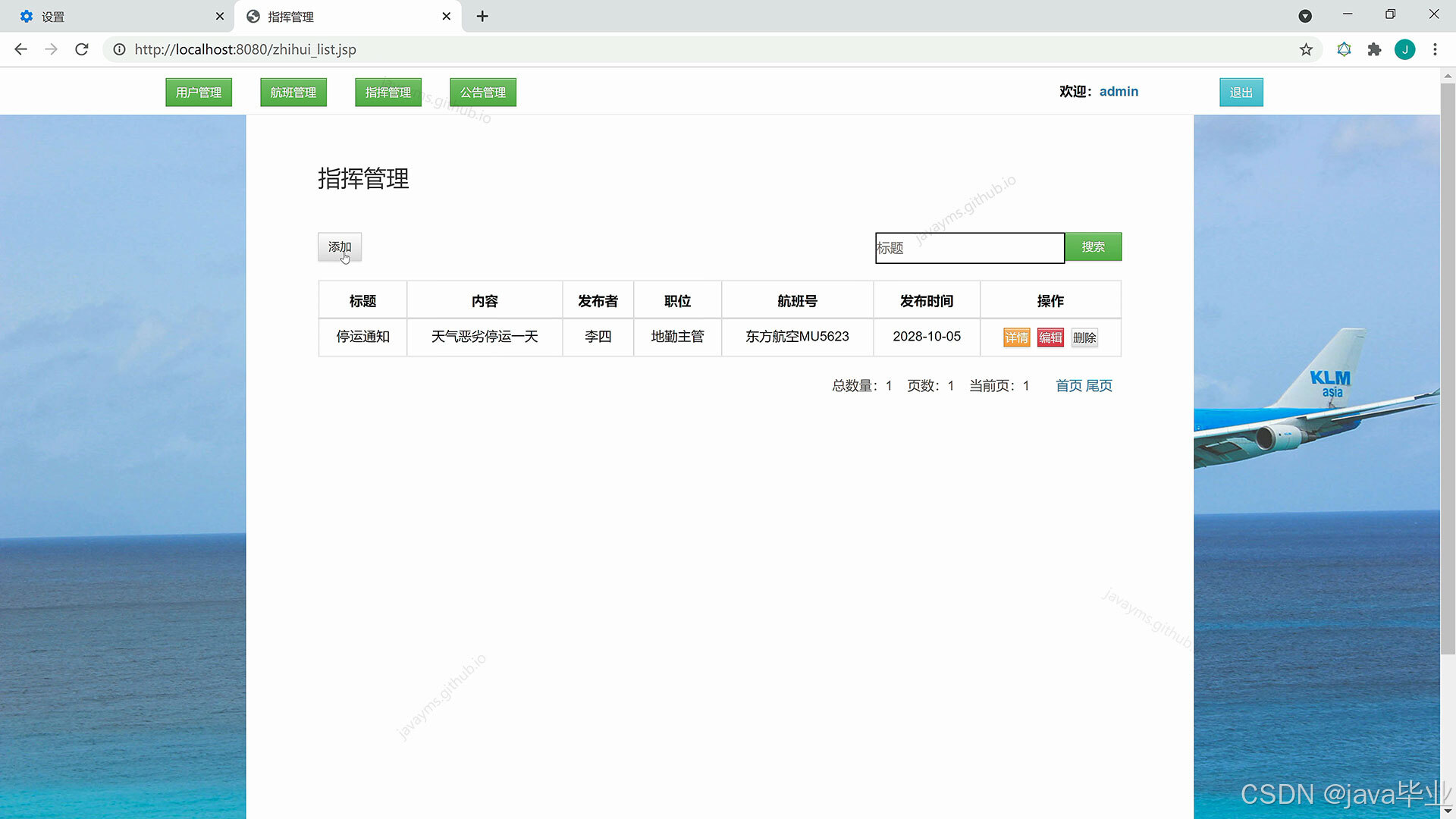1456x819 pixels.
Task: Go back to the previous page
Action: tap(20, 49)
